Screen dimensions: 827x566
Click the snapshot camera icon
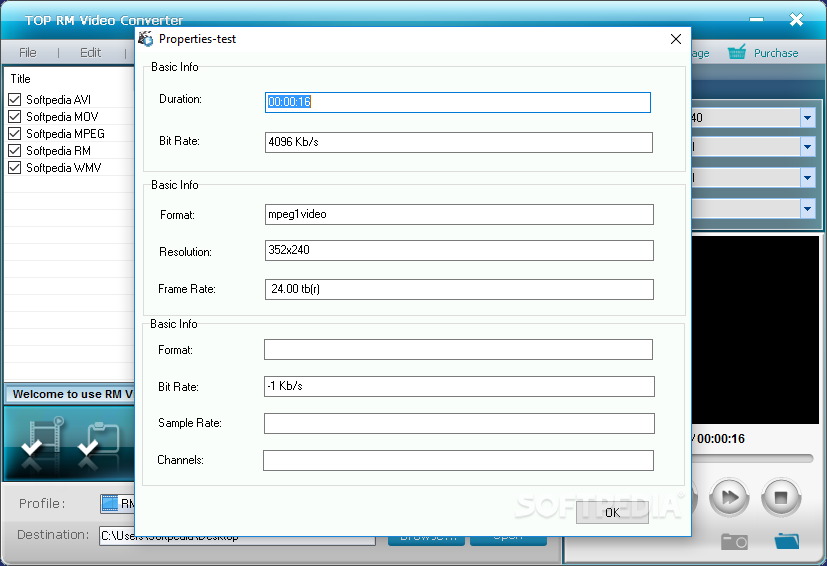pyautogui.click(x=734, y=541)
